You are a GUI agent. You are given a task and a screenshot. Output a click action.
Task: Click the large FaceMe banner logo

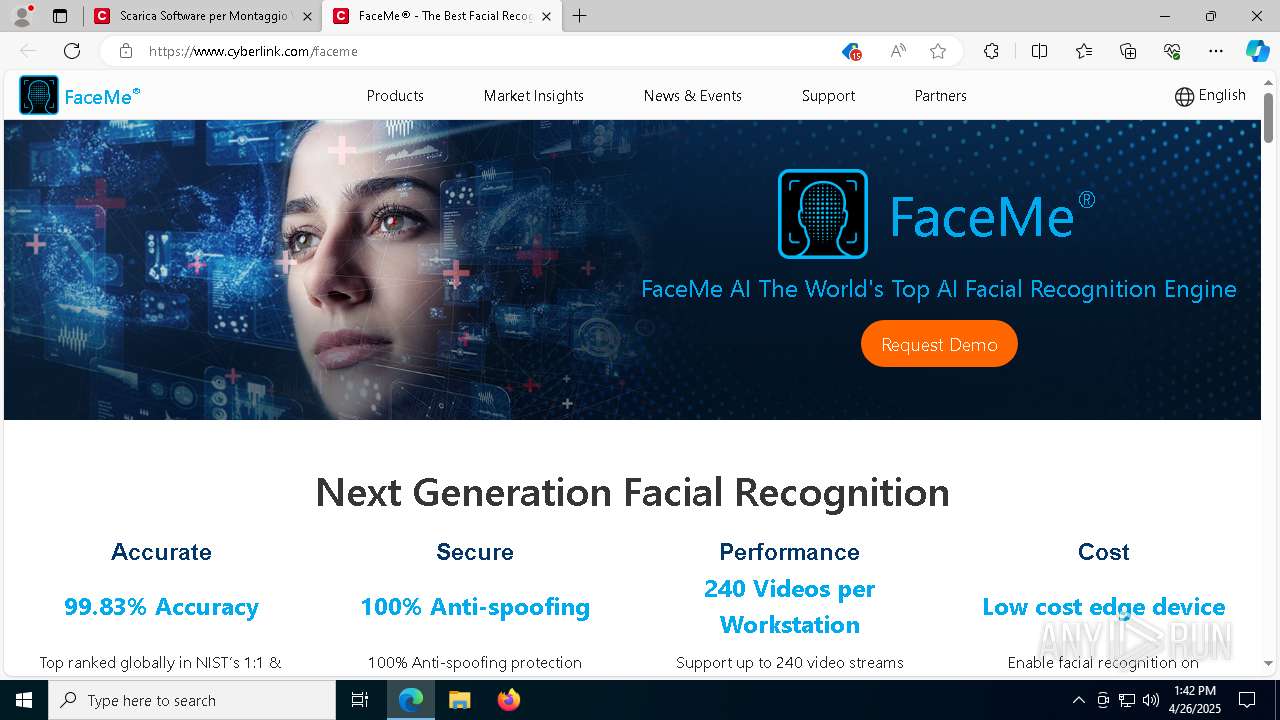point(937,214)
